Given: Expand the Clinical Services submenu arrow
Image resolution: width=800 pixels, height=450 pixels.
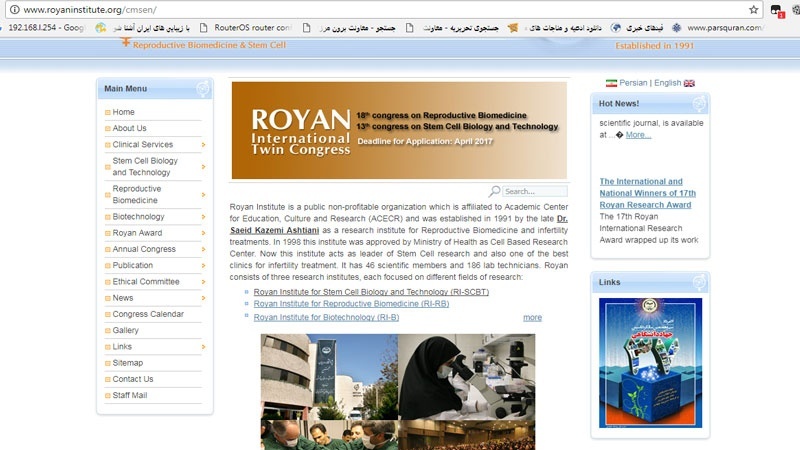Looking at the screenshot, I should pyautogui.click(x=203, y=145).
